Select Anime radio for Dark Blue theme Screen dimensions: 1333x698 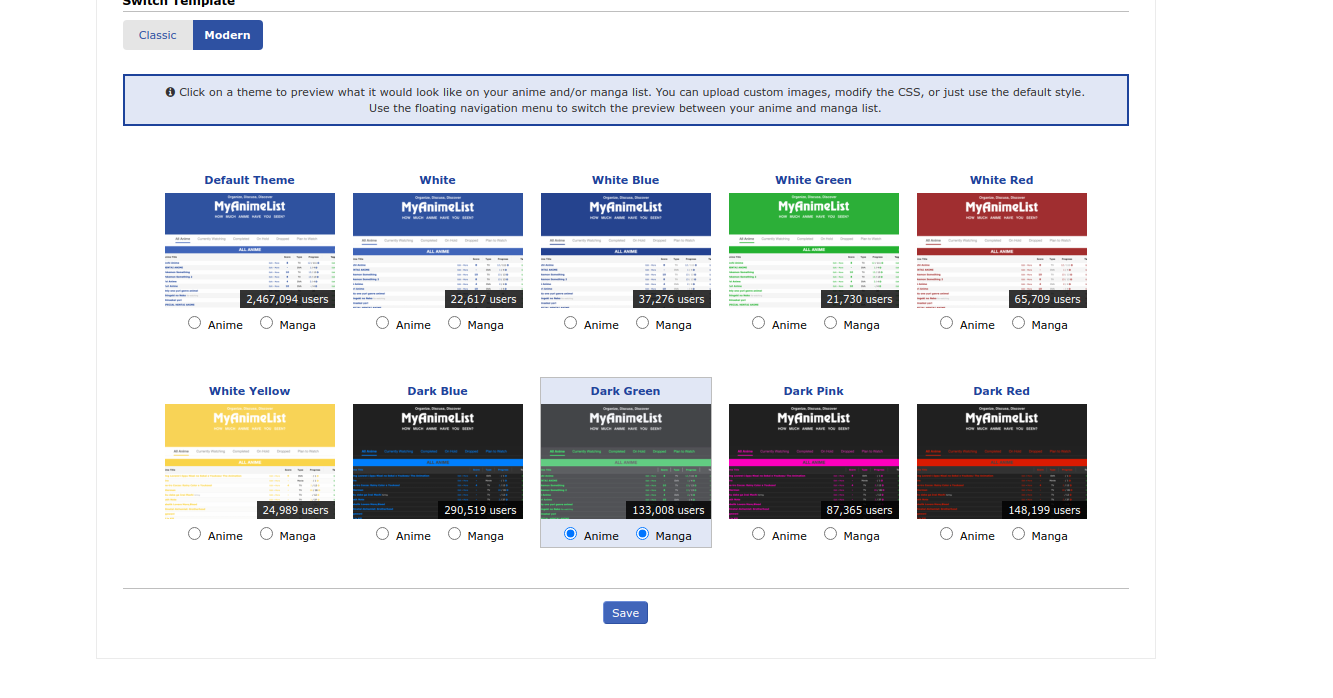coord(382,534)
